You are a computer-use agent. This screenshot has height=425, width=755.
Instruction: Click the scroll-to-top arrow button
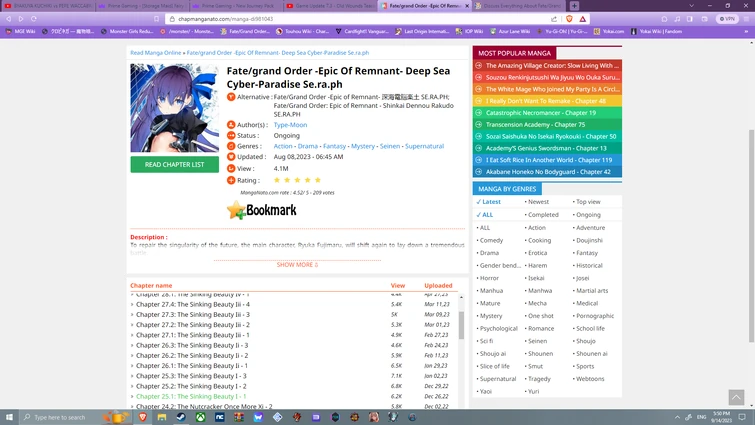tap(736, 398)
